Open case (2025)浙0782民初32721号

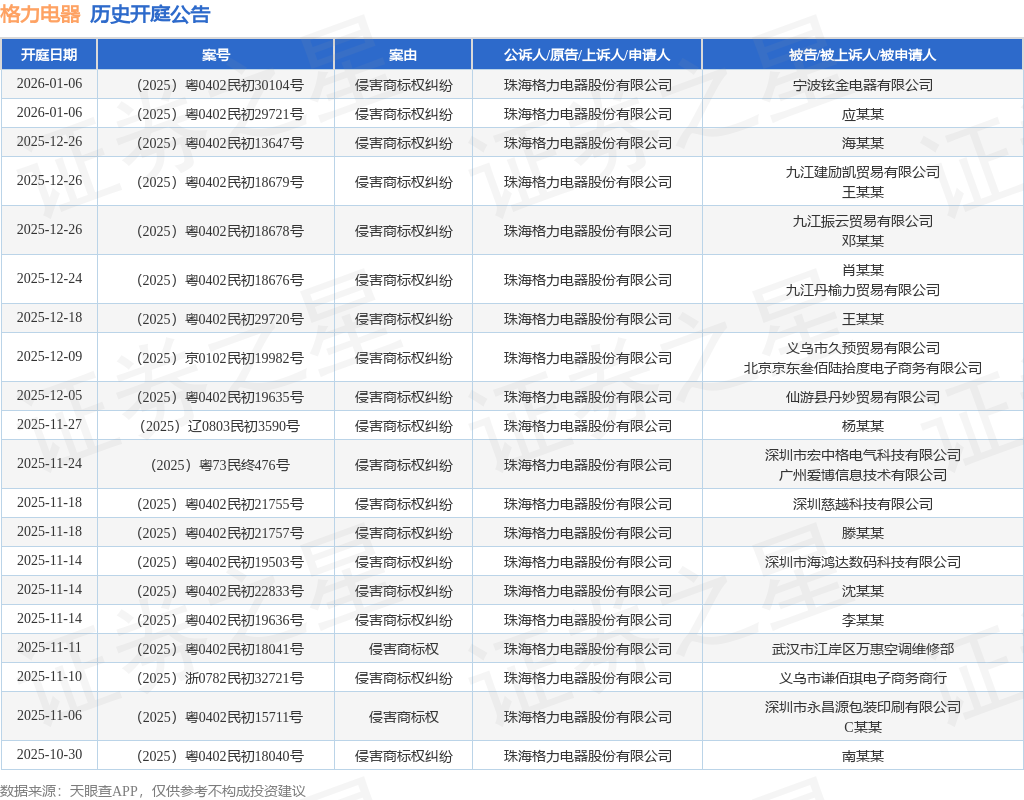[220, 678]
